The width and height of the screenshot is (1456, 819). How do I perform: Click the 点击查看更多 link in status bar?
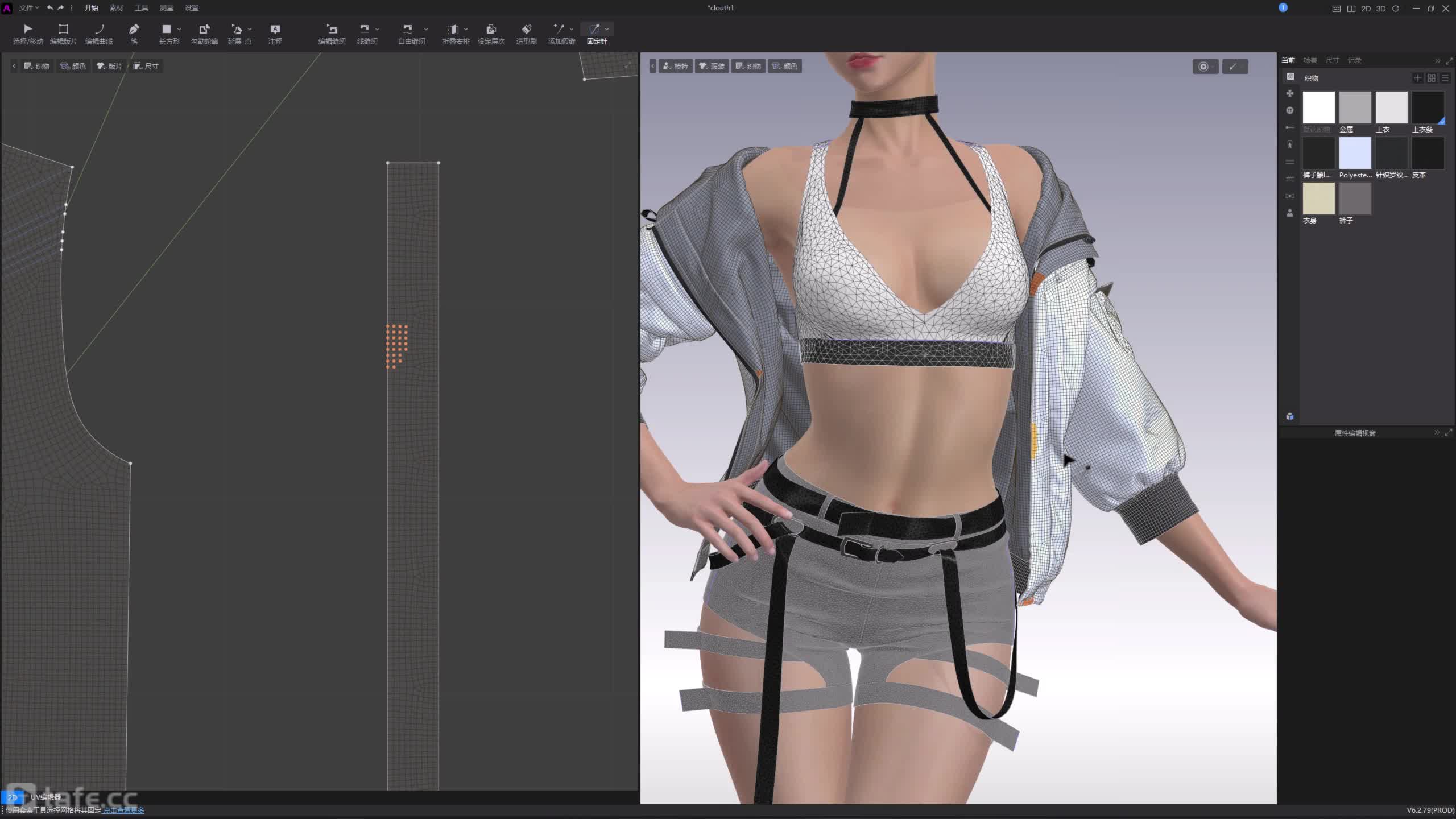pos(124,810)
